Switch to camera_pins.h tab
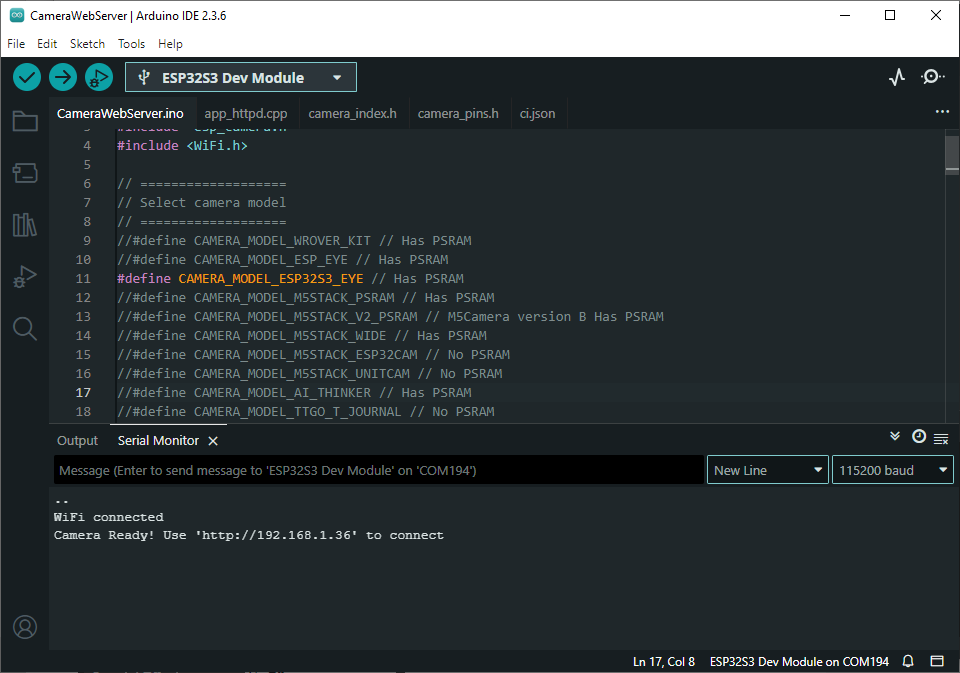960x673 pixels. pyautogui.click(x=458, y=113)
